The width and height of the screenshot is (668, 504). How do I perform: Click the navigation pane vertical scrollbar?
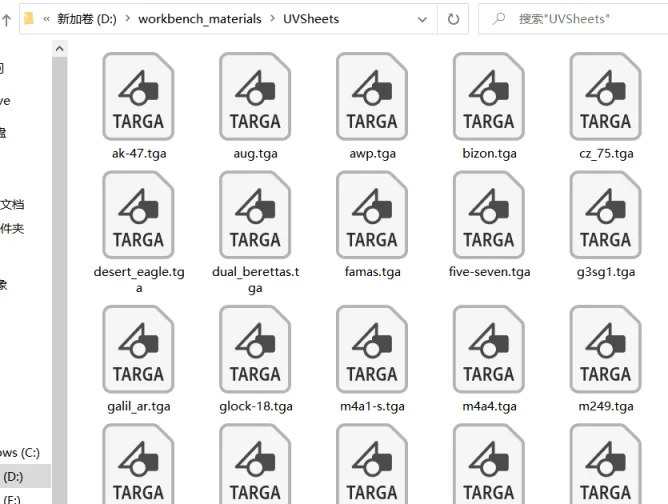[60, 280]
